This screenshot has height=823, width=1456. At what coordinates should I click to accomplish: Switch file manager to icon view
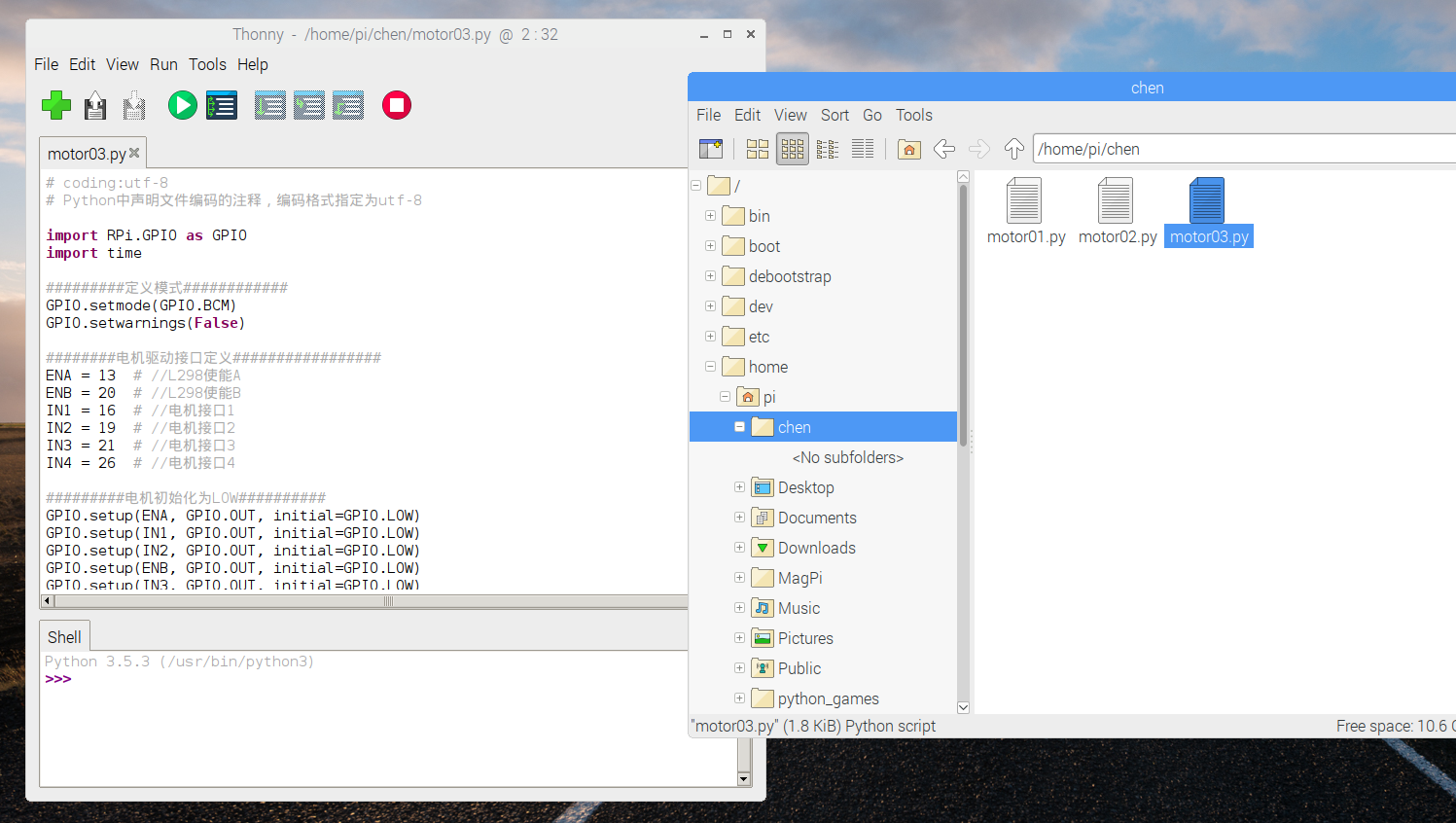click(758, 149)
